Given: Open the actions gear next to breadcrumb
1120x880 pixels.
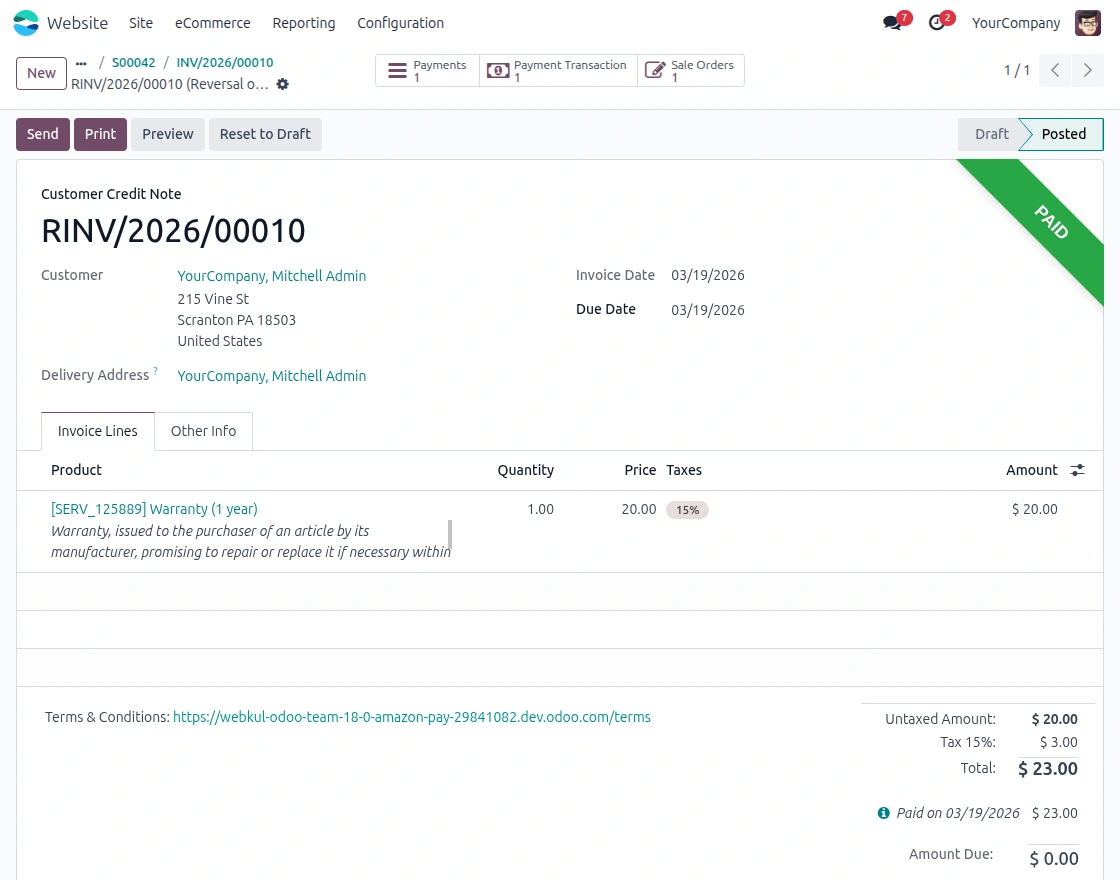Looking at the screenshot, I should pyautogui.click(x=283, y=84).
